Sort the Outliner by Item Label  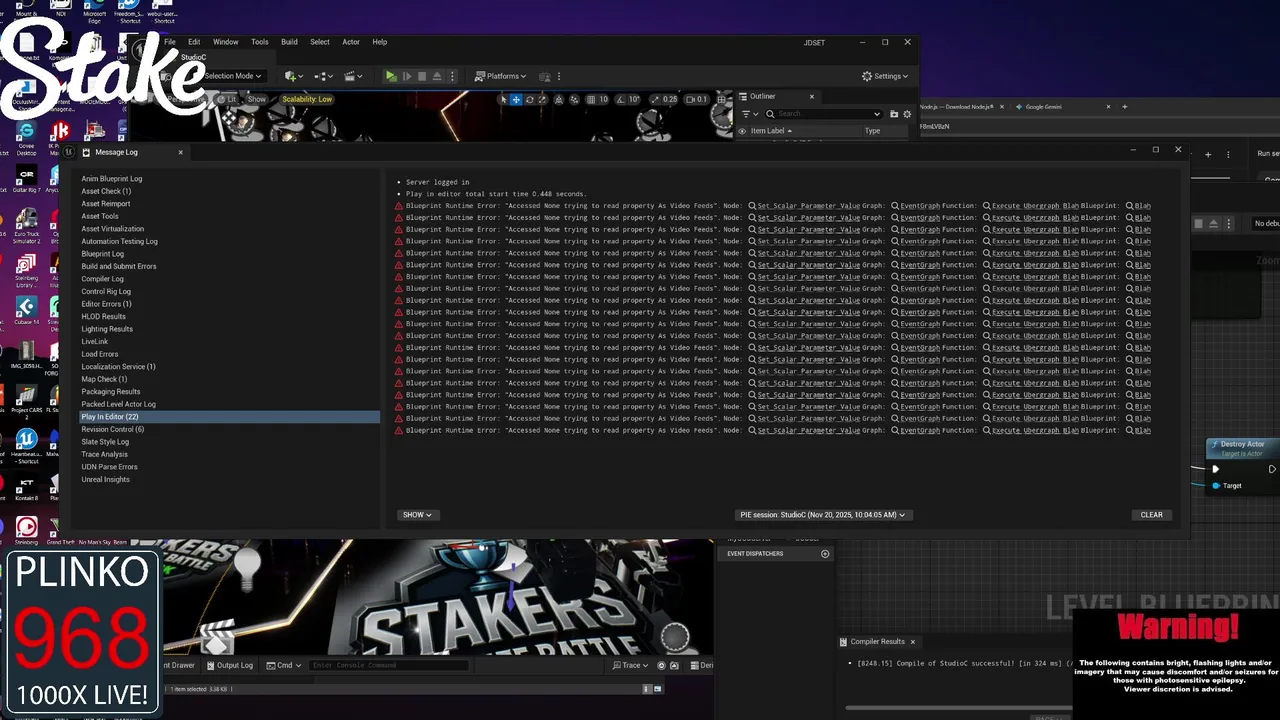[x=771, y=131]
